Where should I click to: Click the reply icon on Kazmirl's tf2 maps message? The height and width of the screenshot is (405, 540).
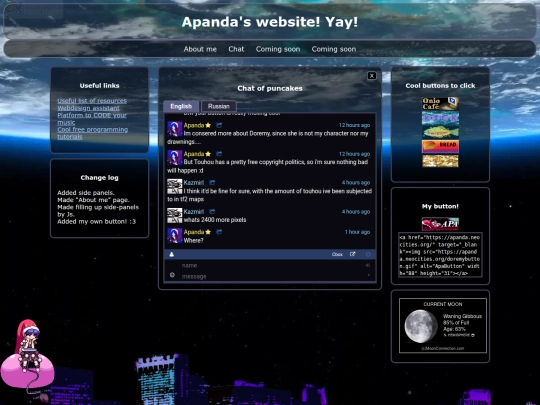pyautogui.click(x=212, y=183)
